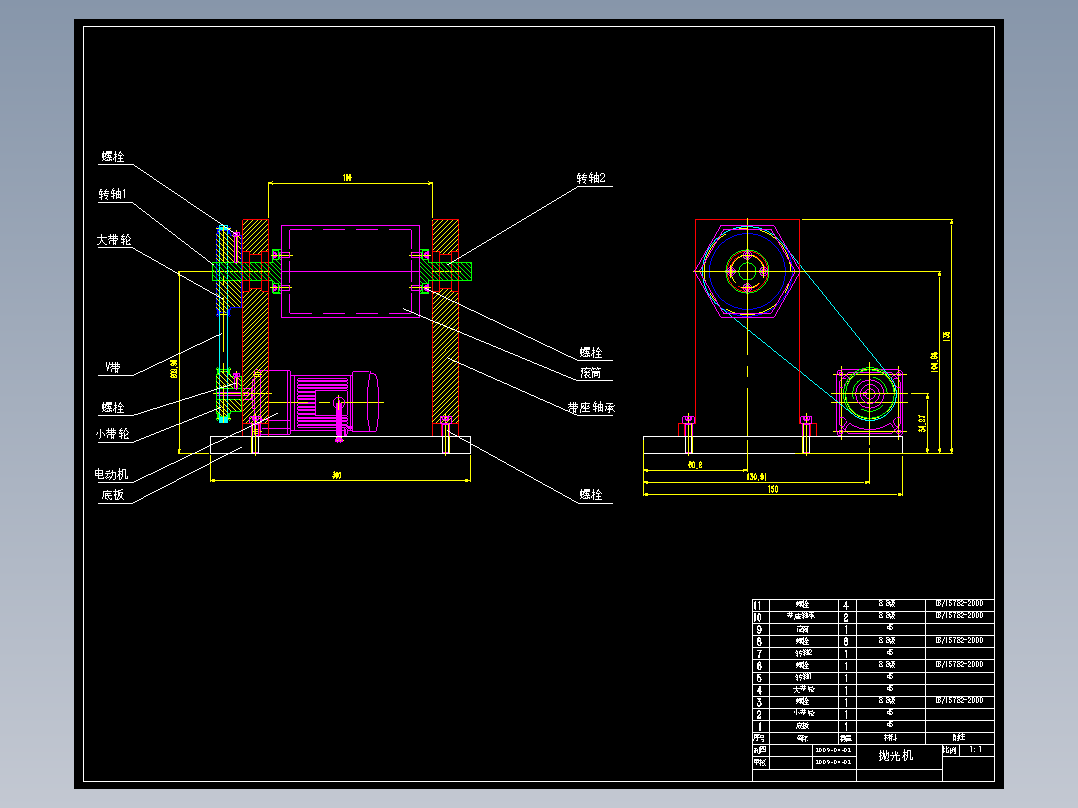Click the roller drum rectangle in the front view
The width and height of the screenshot is (1078, 808).
pos(350,271)
